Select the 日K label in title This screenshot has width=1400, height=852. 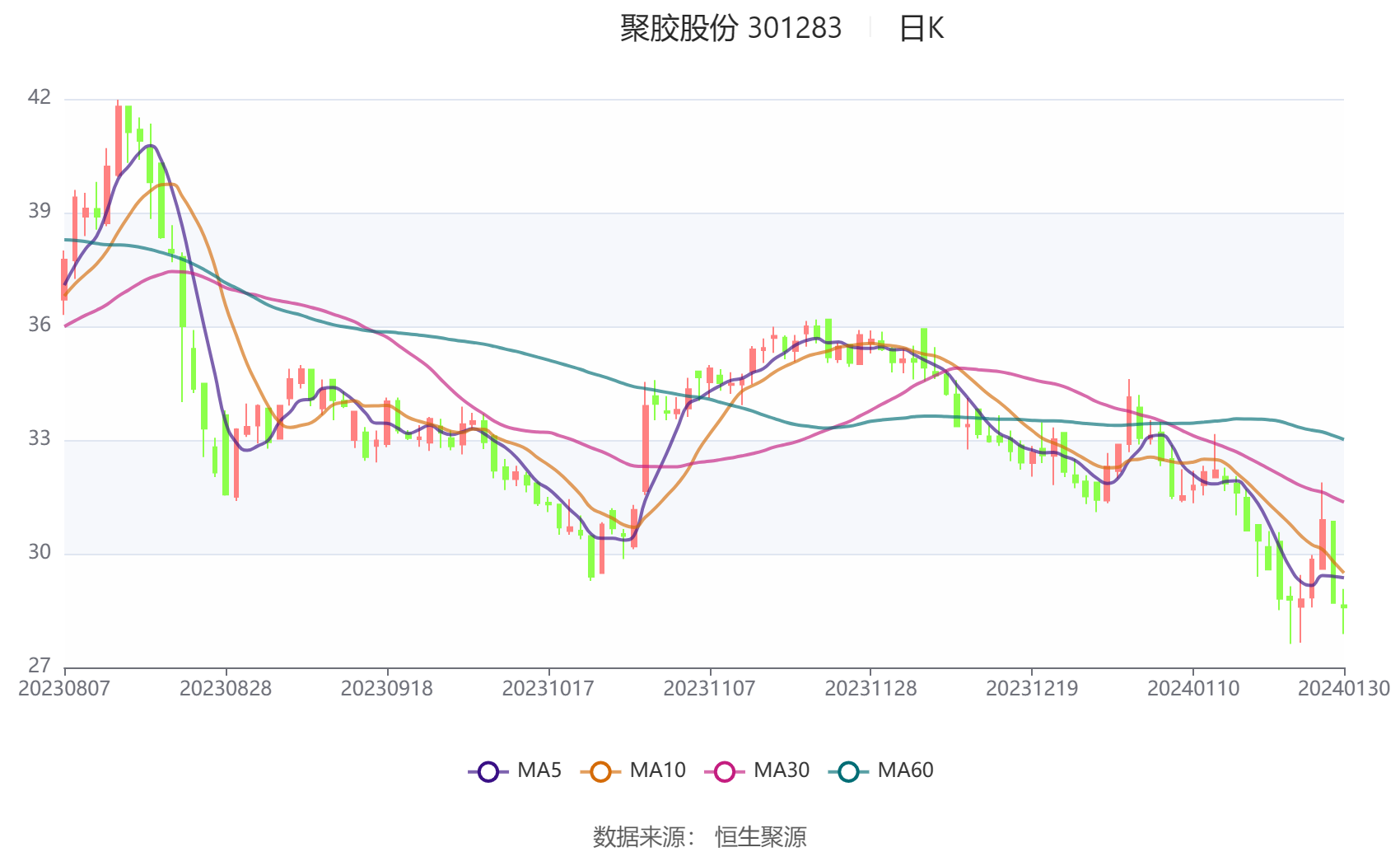[921, 28]
